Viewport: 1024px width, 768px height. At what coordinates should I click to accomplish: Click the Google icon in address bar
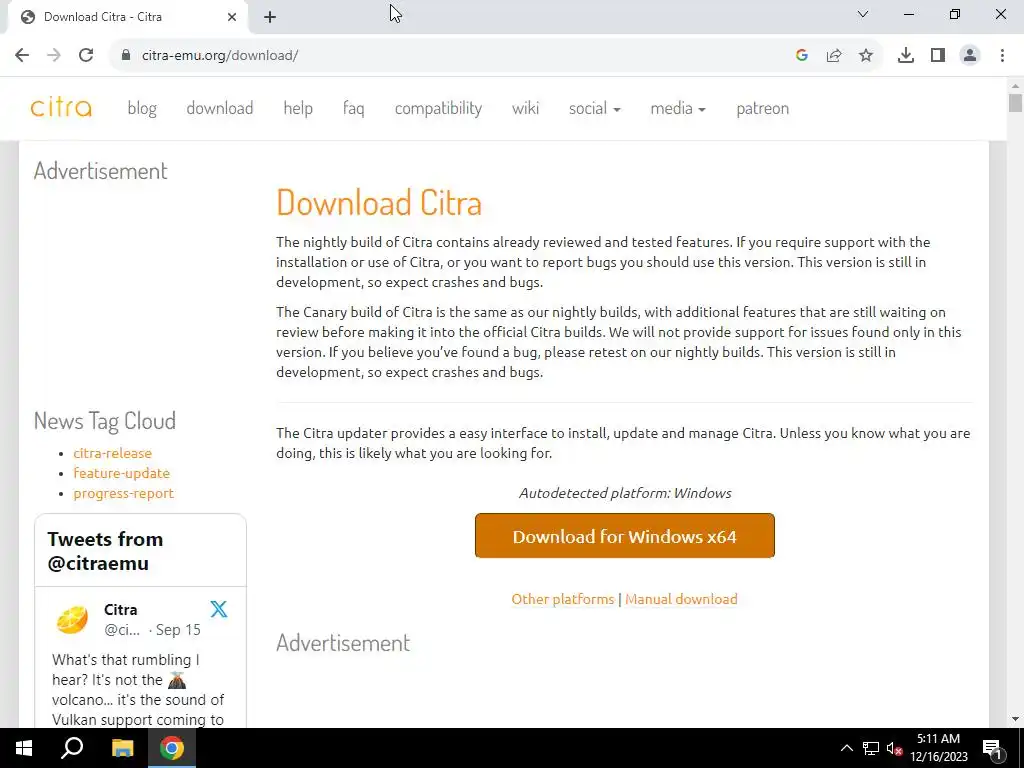coord(802,56)
